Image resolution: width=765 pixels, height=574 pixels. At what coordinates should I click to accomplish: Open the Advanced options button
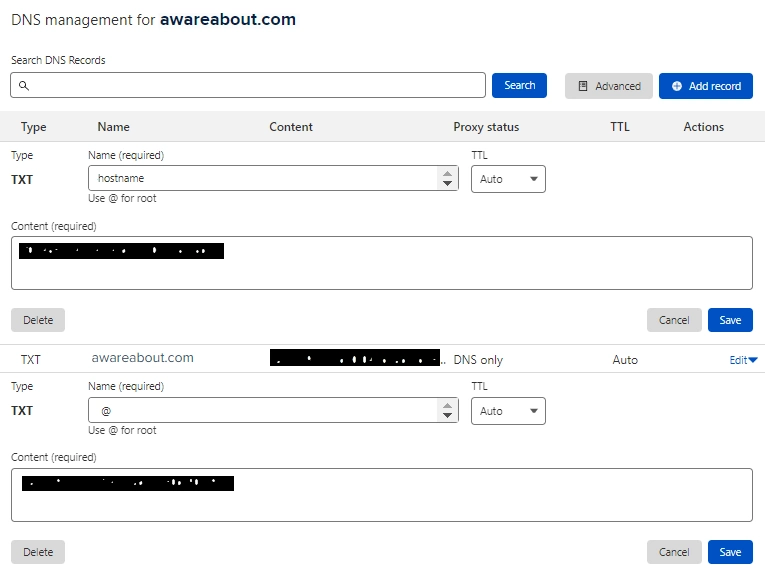608,86
